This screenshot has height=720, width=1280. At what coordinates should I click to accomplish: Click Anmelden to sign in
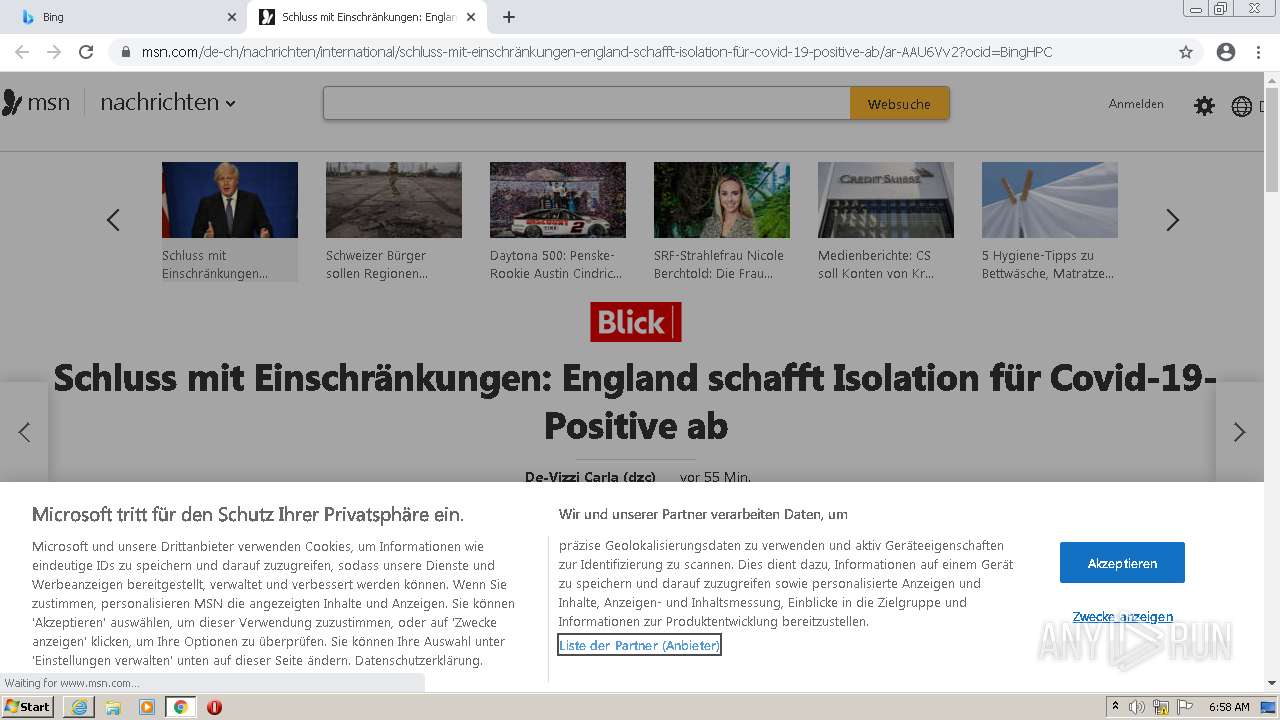coord(1136,104)
